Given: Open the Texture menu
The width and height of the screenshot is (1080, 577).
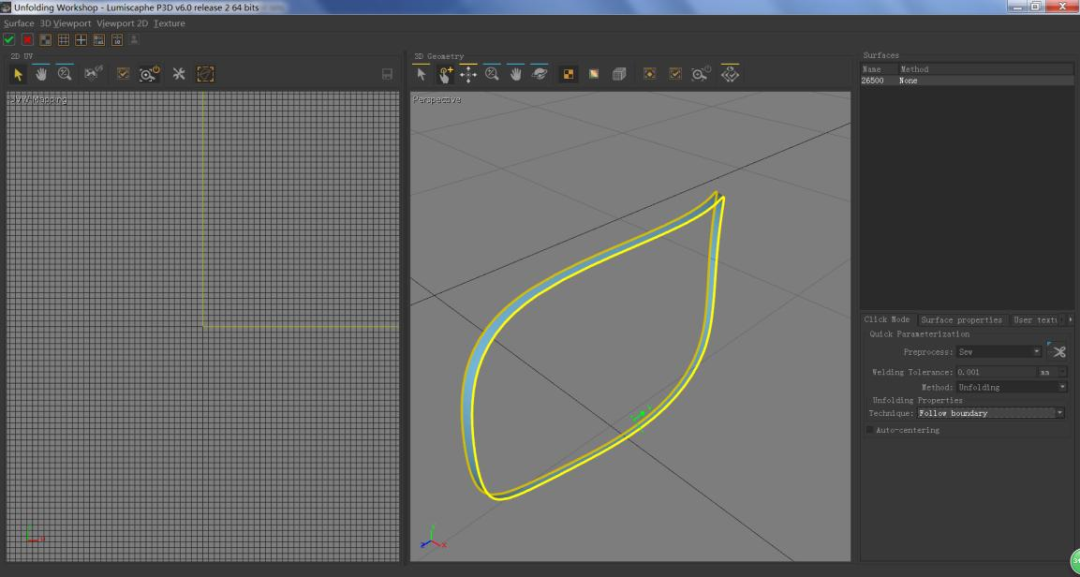Looking at the screenshot, I should pos(169,23).
